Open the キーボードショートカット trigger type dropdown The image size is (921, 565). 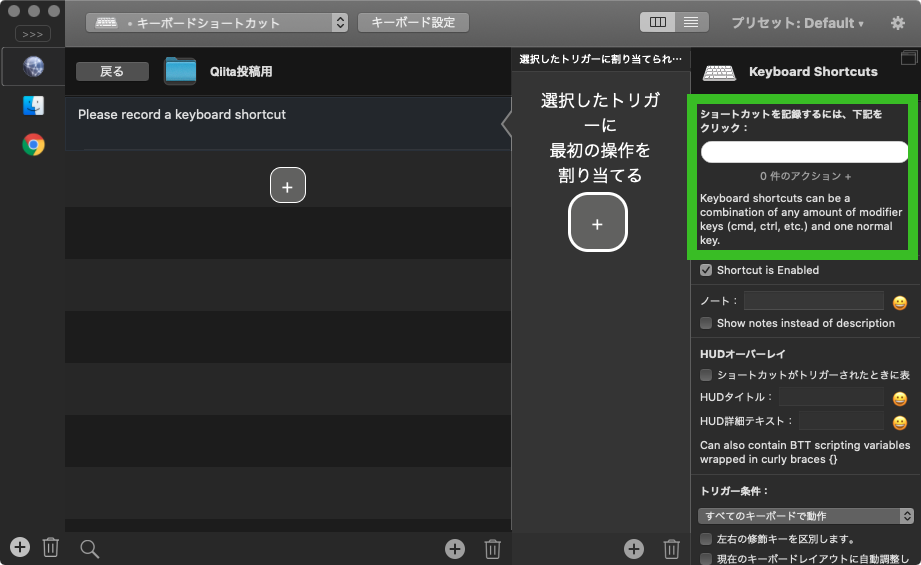[x=217, y=23]
